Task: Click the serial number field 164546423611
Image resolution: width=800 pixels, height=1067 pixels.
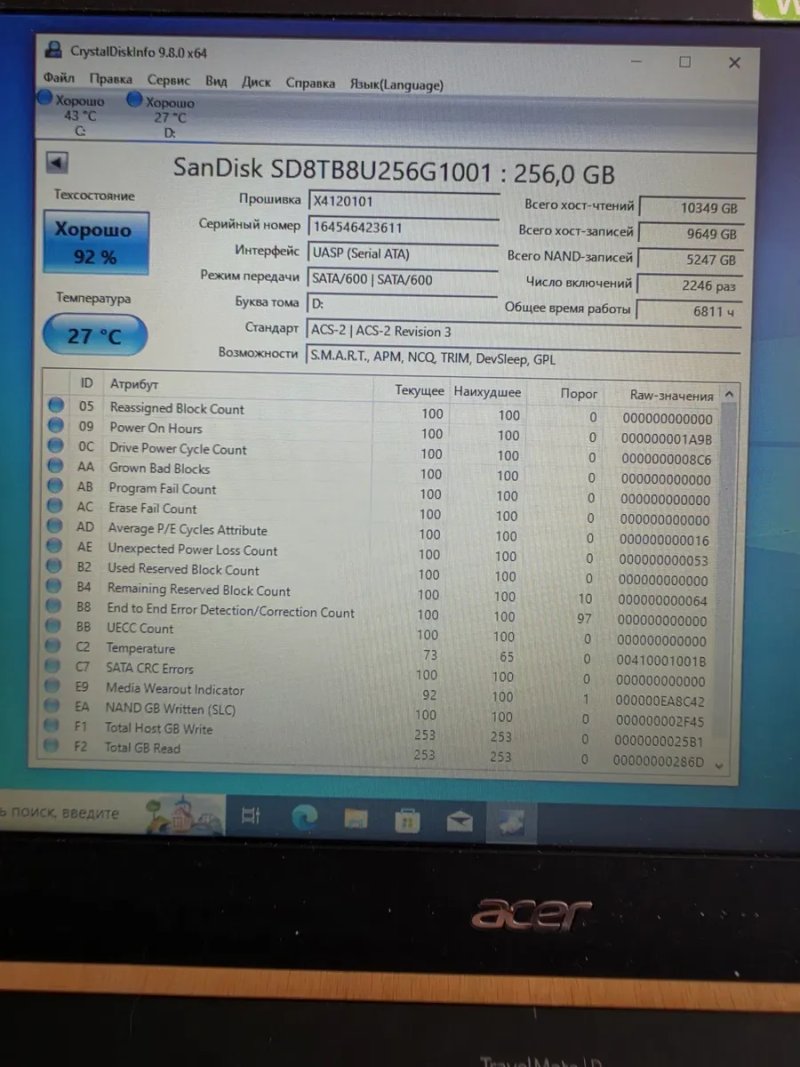Action: 403,227
